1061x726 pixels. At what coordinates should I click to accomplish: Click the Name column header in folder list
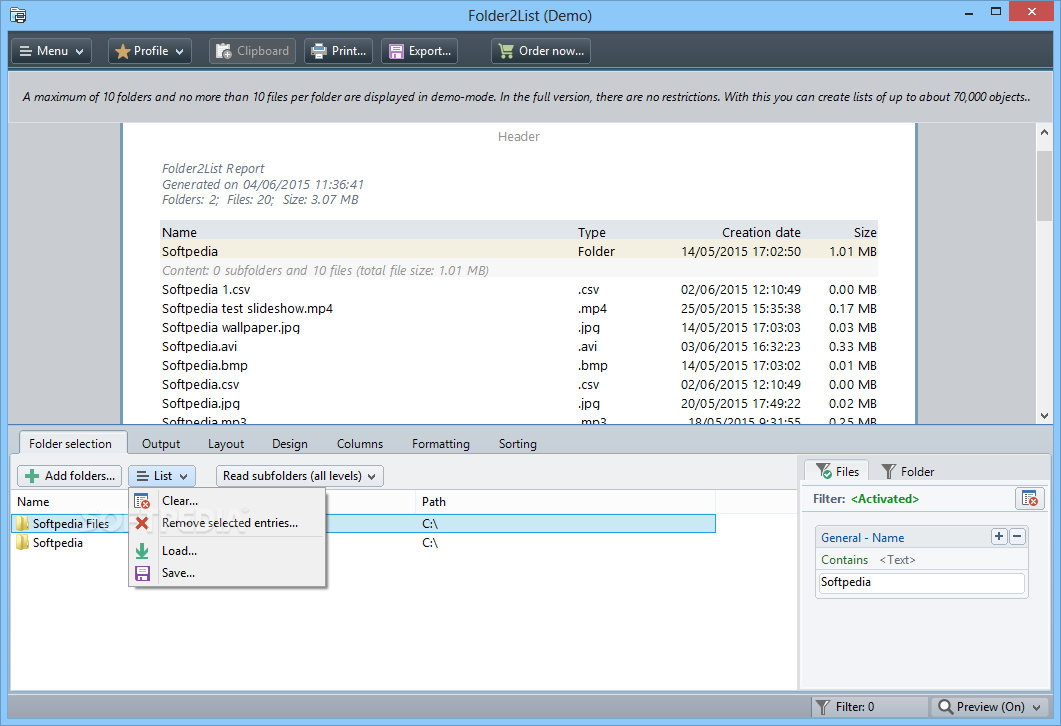click(33, 501)
